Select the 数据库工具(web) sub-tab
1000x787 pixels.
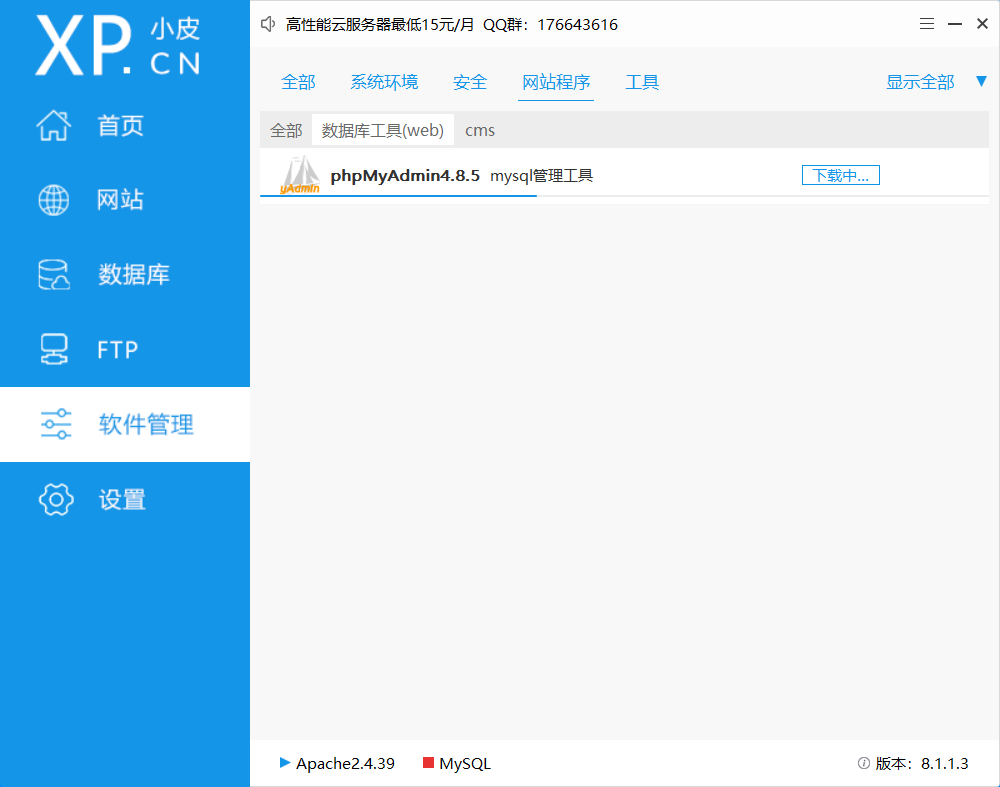[x=383, y=130]
